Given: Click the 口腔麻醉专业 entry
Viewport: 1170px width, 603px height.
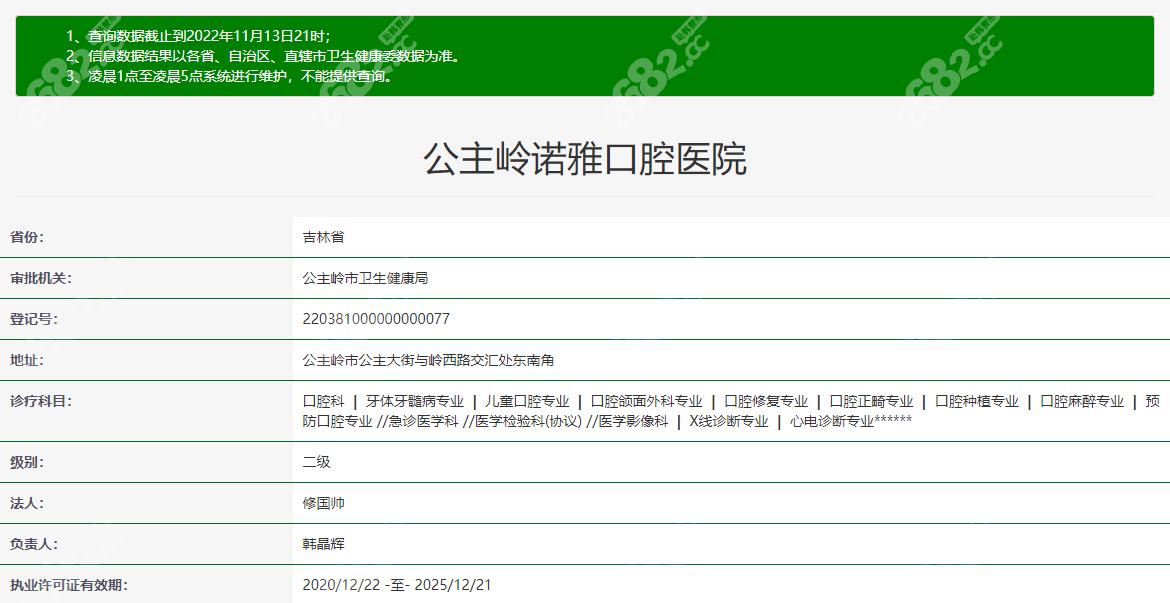Looking at the screenshot, I should click(1081, 402).
